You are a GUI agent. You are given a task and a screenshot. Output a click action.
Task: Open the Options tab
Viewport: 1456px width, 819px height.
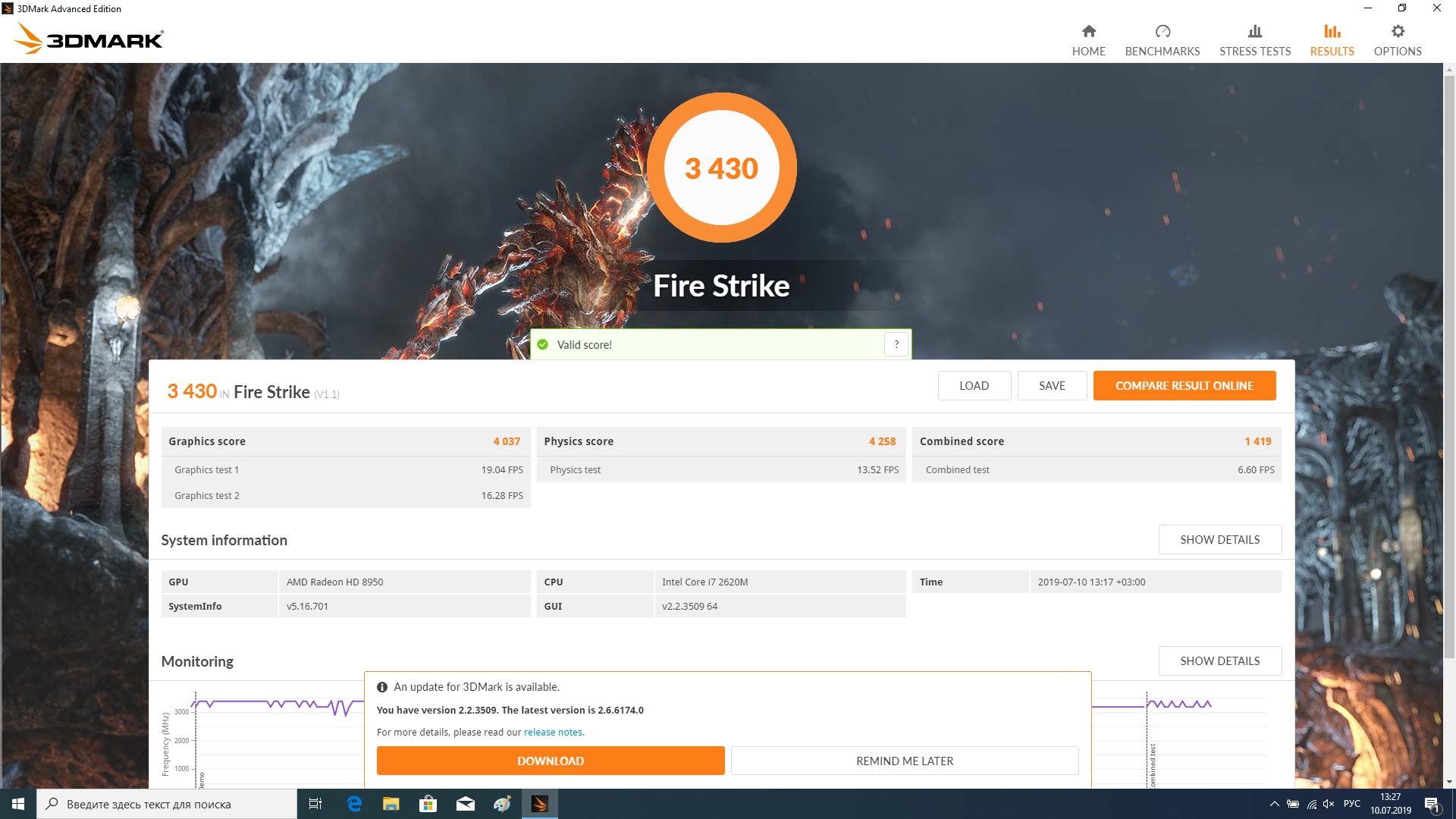[1397, 40]
